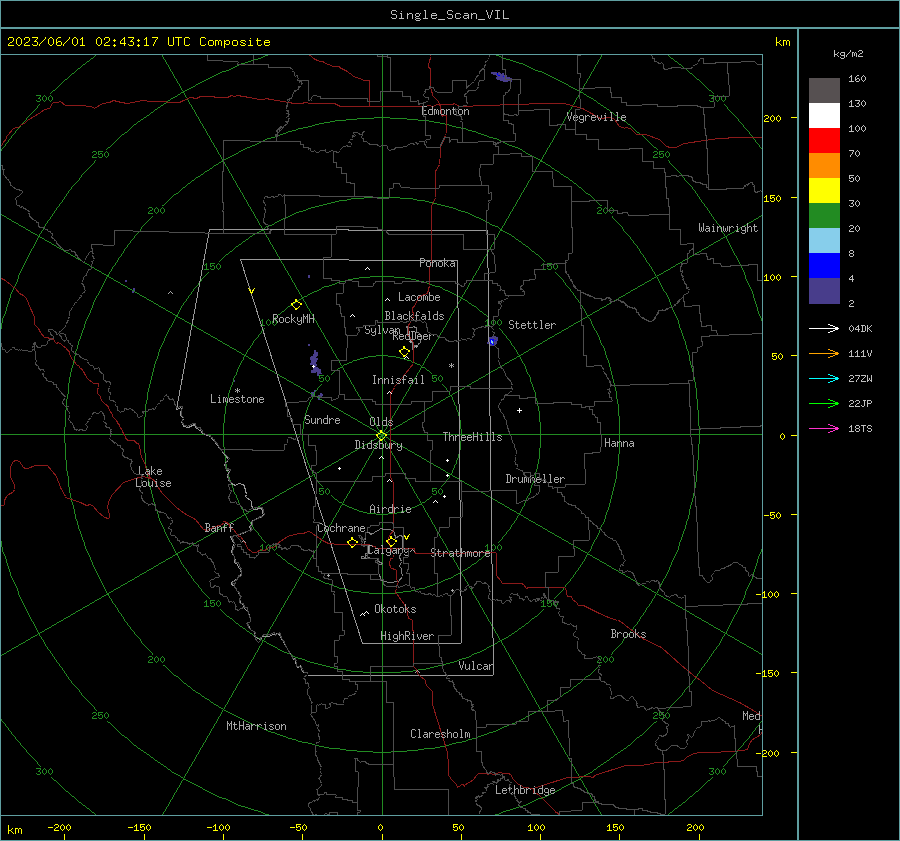Image resolution: width=900 pixels, height=841 pixels.
Task: Click the Ponoka label
Action: pyautogui.click(x=437, y=263)
